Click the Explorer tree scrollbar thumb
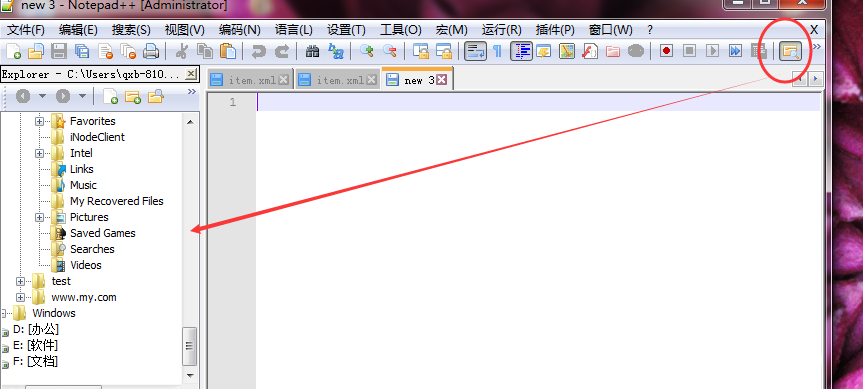 (x=189, y=346)
